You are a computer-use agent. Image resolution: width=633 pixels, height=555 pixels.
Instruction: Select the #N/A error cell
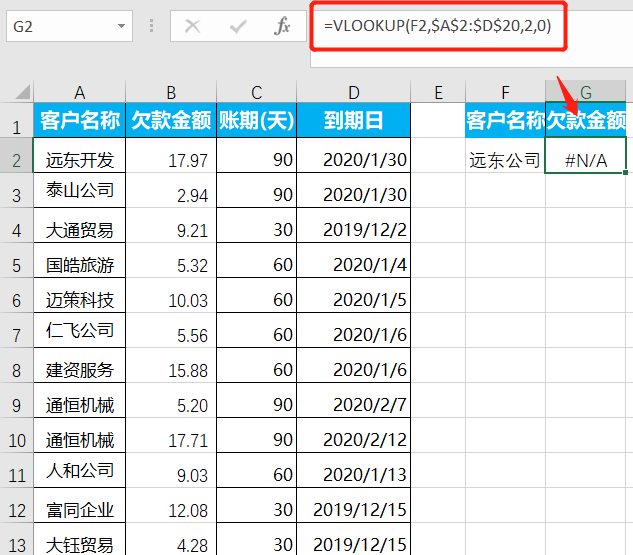click(x=586, y=155)
